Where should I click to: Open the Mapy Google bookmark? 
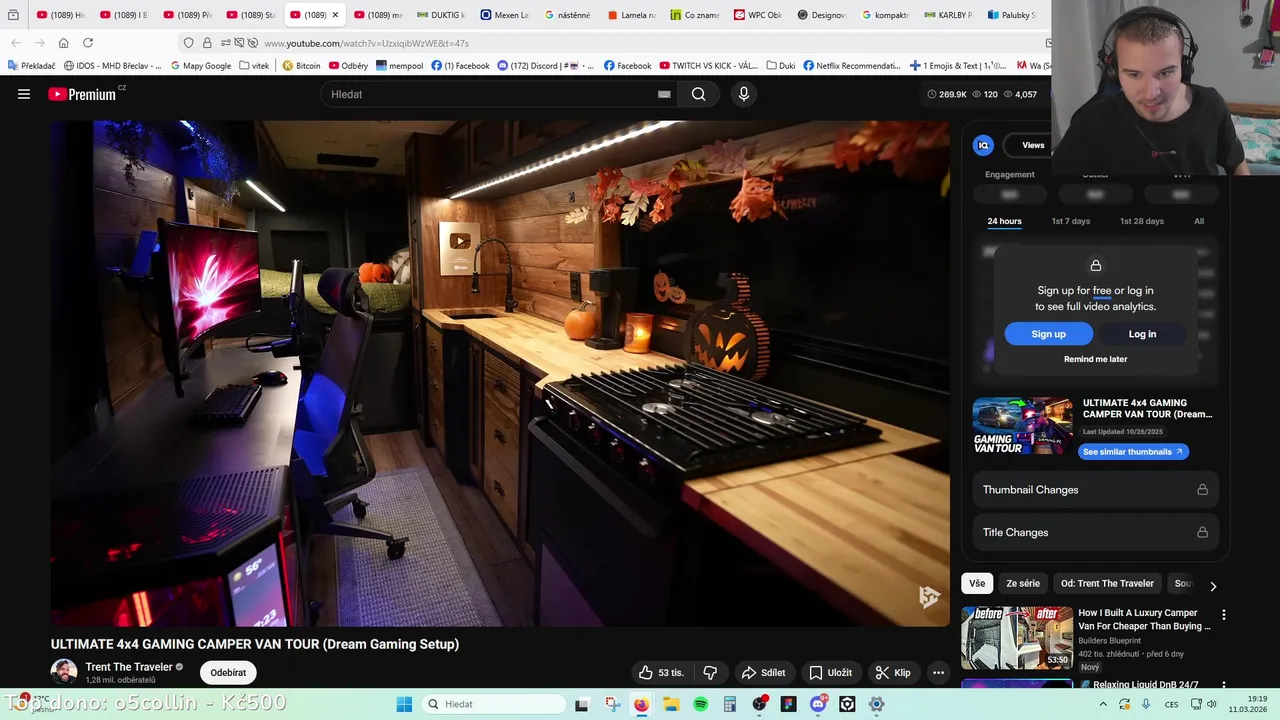click(200, 66)
